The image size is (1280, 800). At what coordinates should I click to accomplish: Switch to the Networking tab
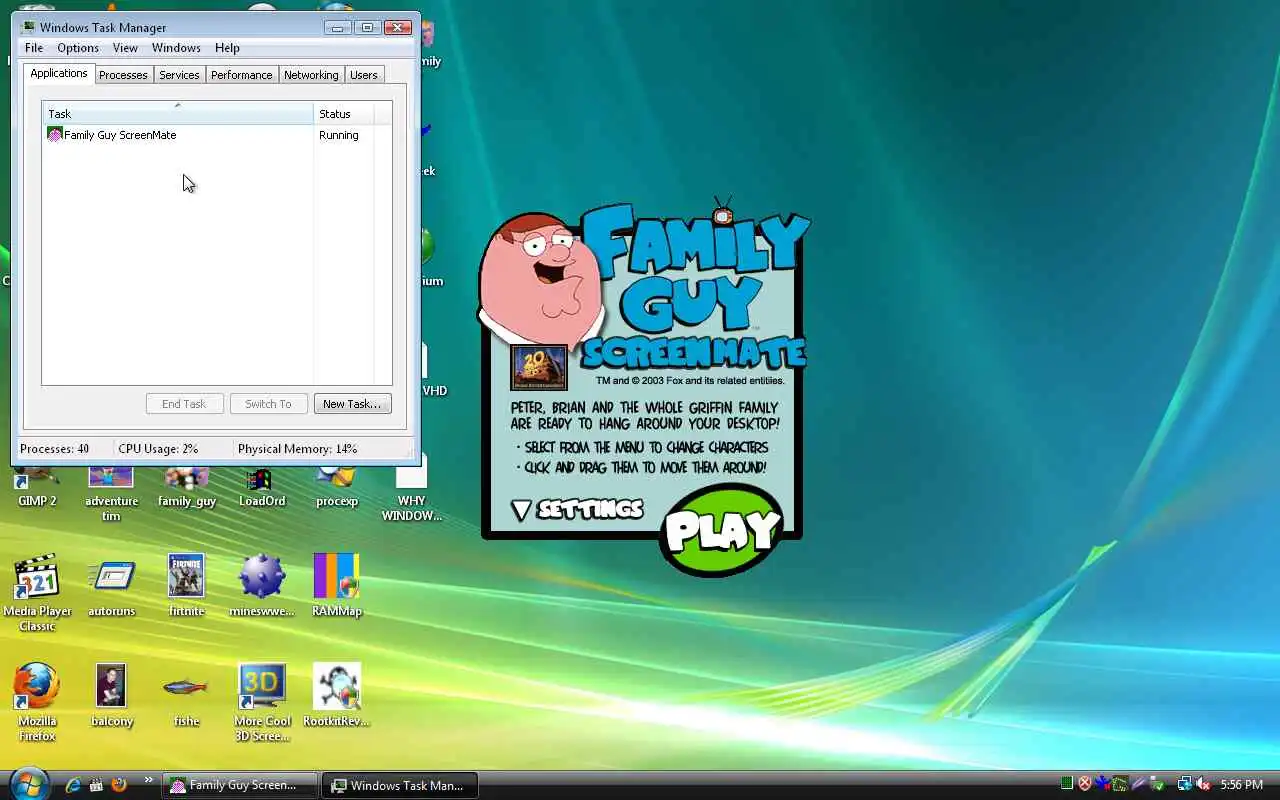[x=311, y=75]
